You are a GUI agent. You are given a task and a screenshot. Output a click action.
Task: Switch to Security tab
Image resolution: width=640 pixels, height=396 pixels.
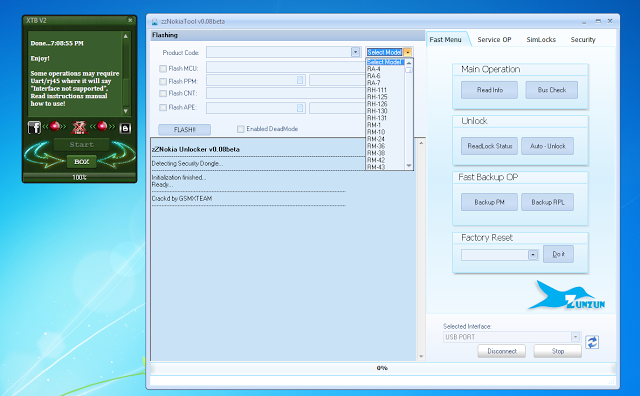tap(583, 40)
